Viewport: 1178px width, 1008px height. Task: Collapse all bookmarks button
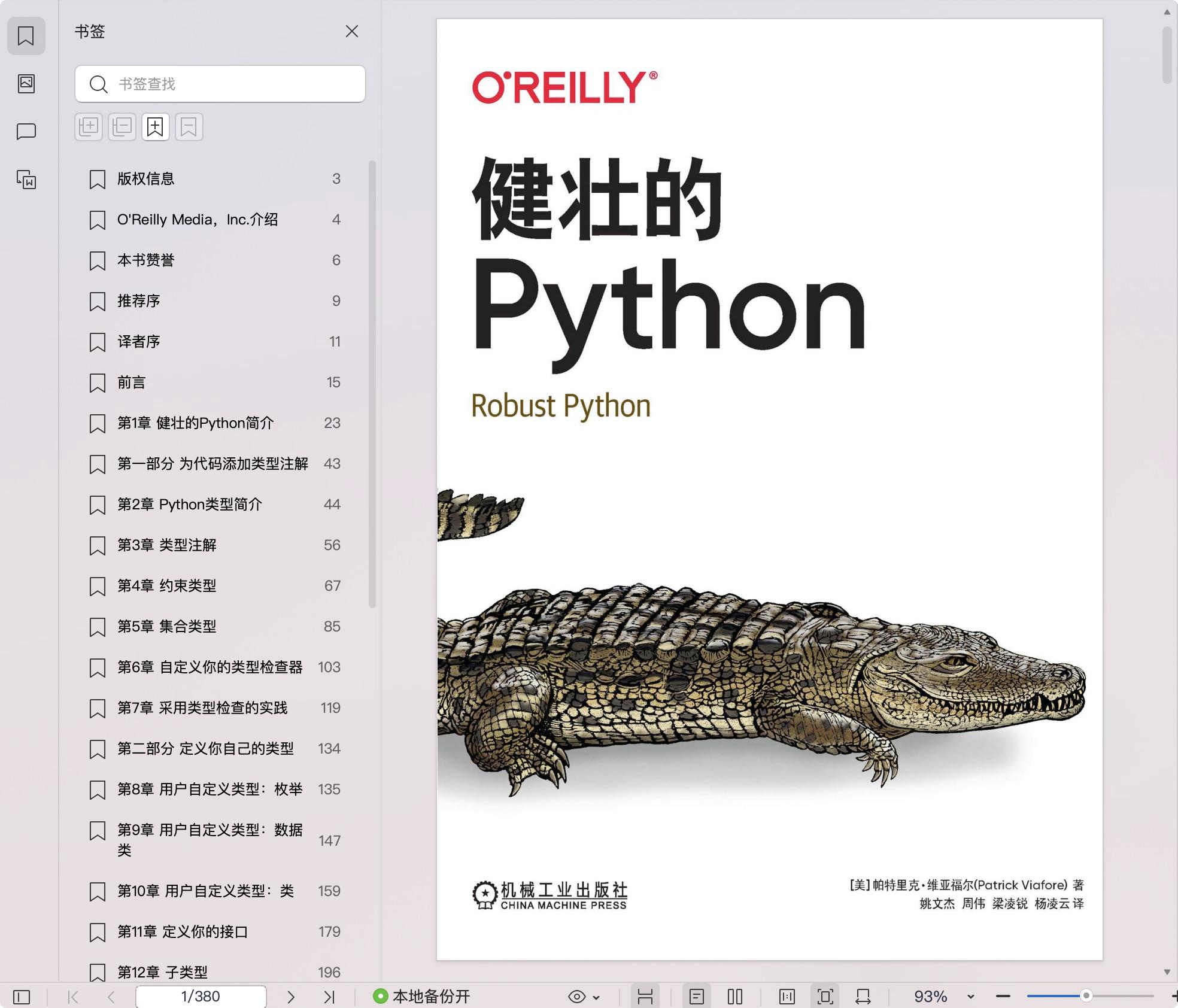pos(122,127)
